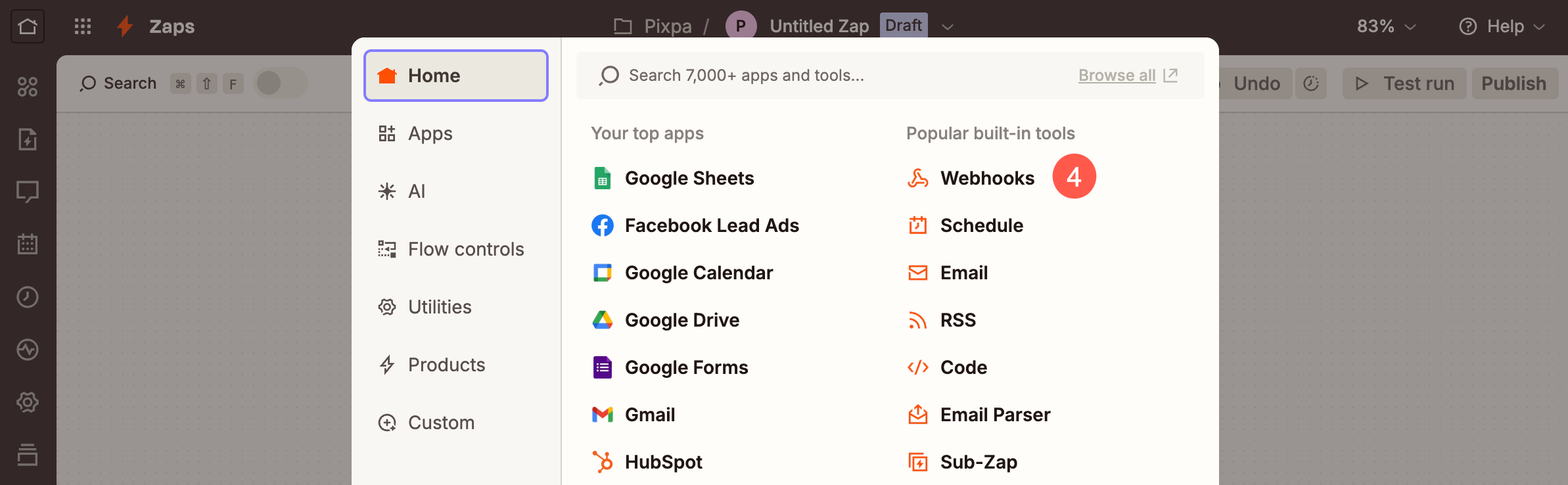Follow the Browse all link
The height and width of the screenshot is (485, 1568).
1128,76
